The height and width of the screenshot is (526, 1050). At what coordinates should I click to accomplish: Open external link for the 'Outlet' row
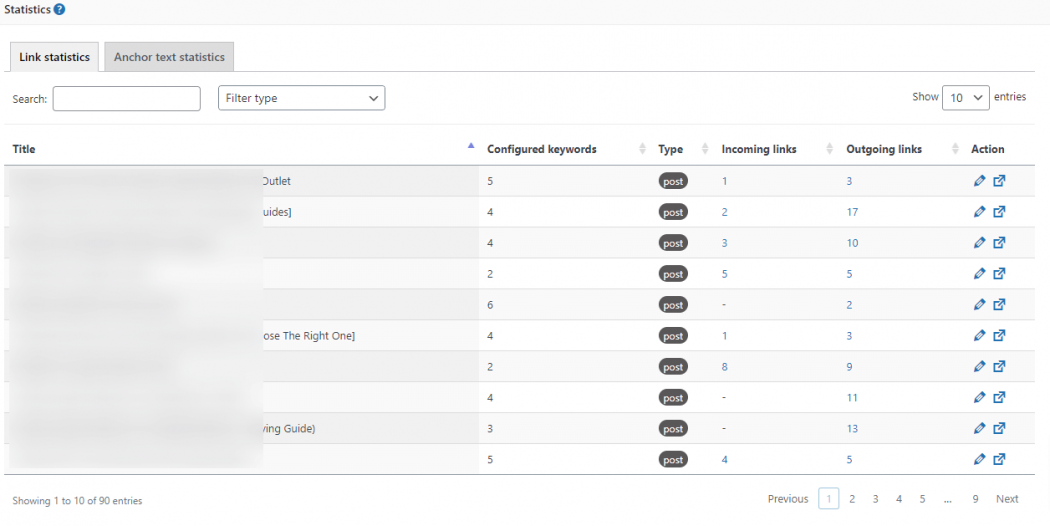point(999,181)
